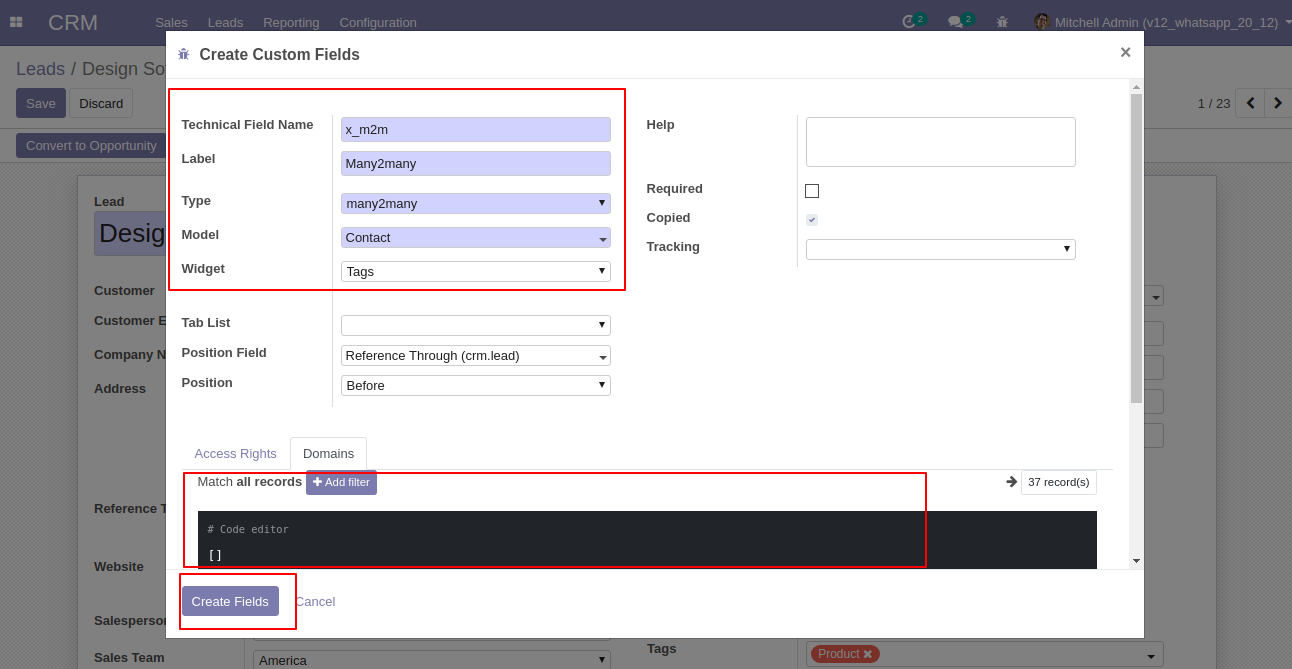The width and height of the screenshot is (1292, 669).
Task: Open the Tab List dropdown
Action: pos(476,325)
